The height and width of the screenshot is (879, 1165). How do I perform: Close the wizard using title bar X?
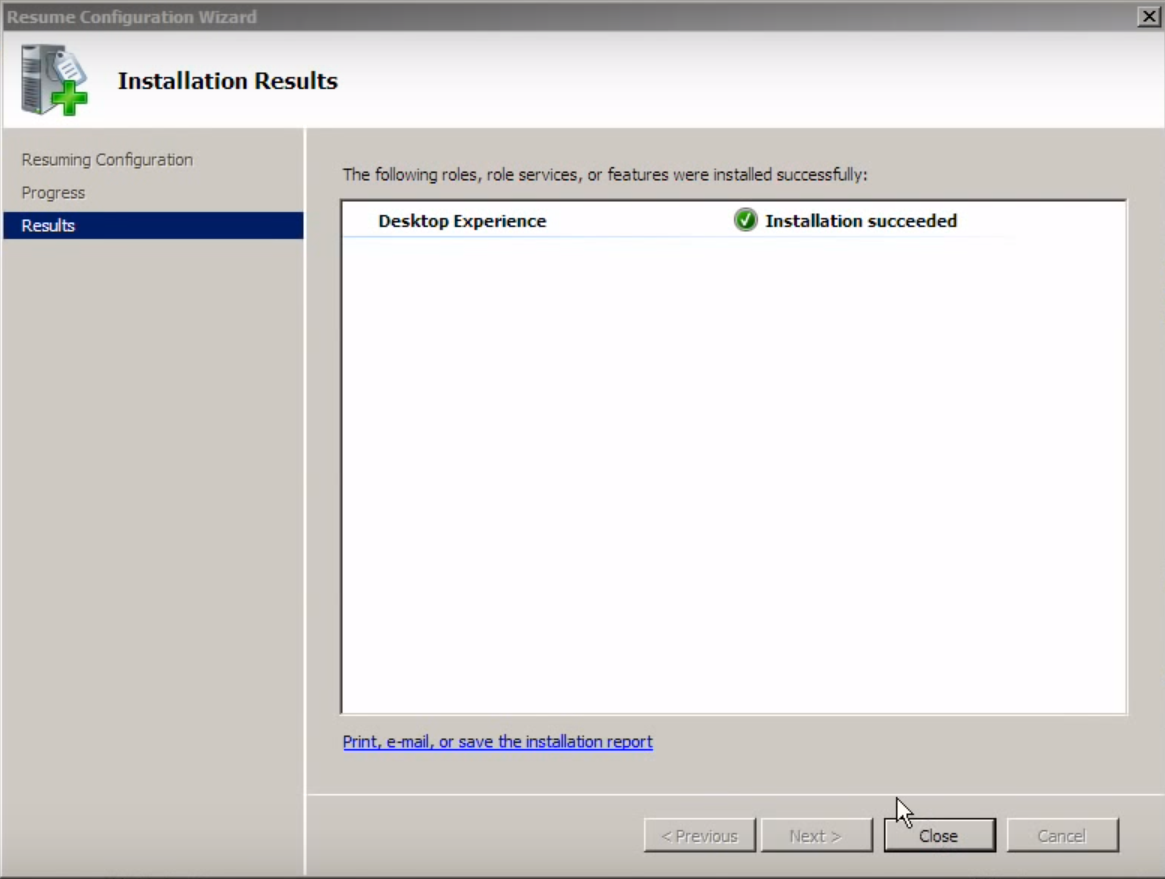tap(1148, 16)
